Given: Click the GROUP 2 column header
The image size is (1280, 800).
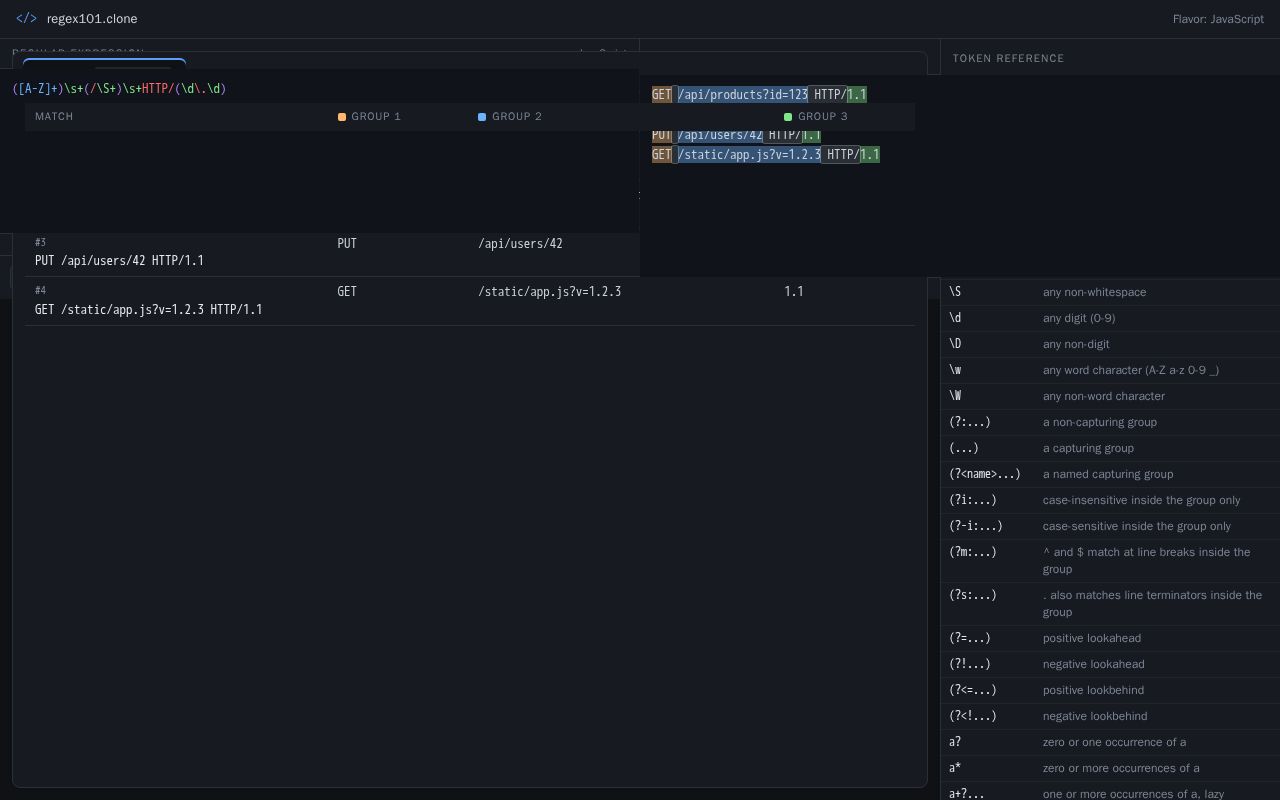Looking at the screenshot, I should [510, 117].
